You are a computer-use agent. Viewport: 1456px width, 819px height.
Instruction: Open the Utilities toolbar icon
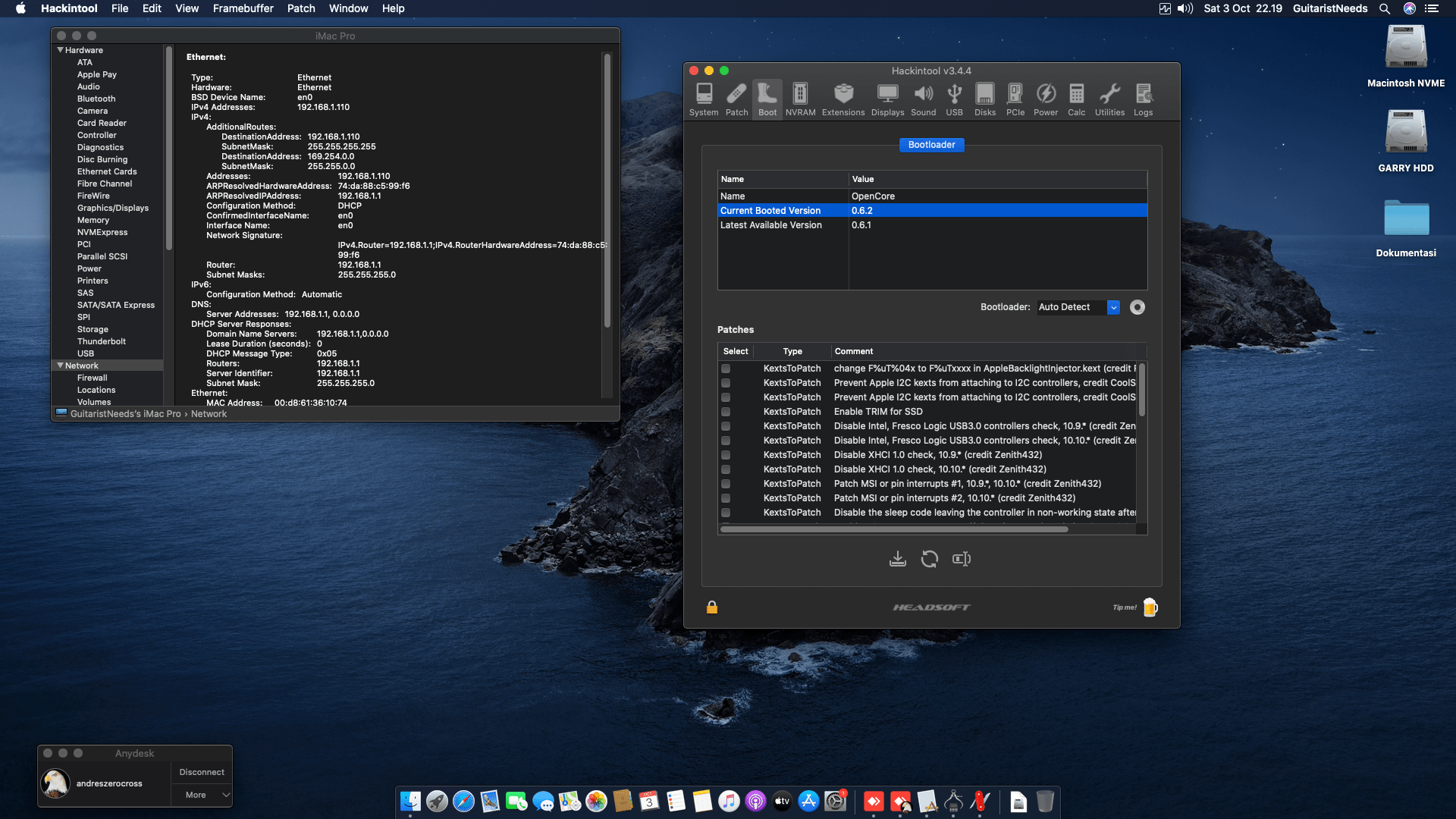coord(1109,99)
